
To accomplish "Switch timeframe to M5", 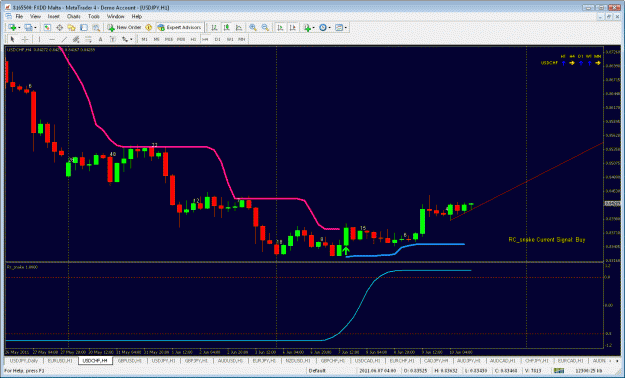I will tap(156, 39).
